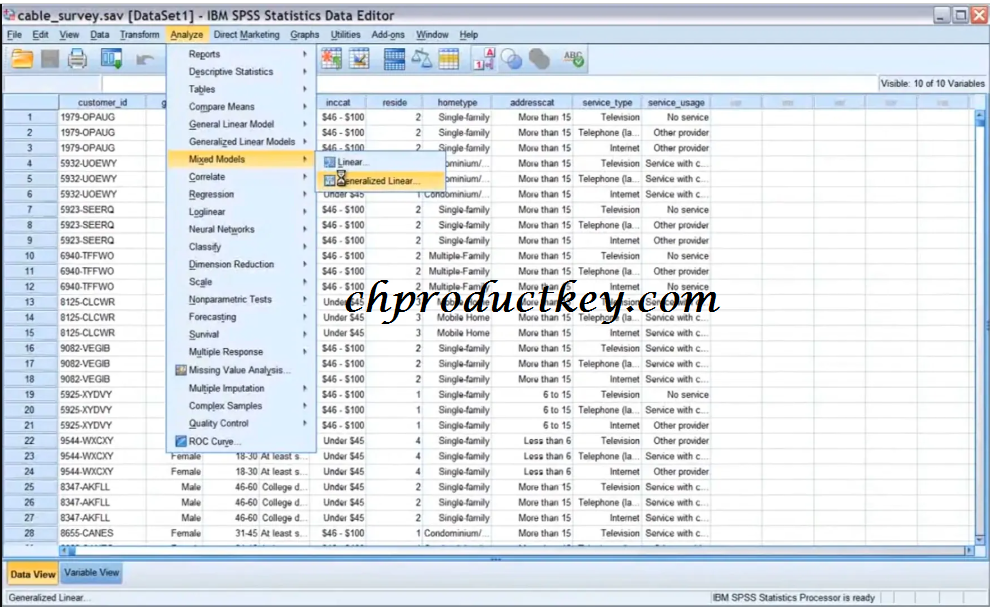Click the Insert Cases toolbar icon

[x=331, y=59]
